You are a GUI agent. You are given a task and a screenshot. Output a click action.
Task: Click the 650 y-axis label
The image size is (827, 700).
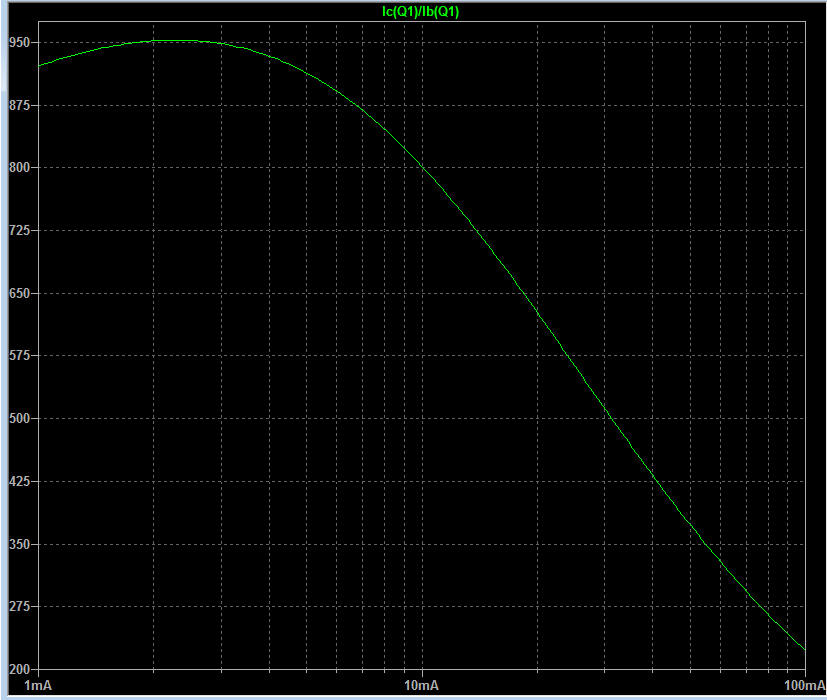[x=20, y=293]
